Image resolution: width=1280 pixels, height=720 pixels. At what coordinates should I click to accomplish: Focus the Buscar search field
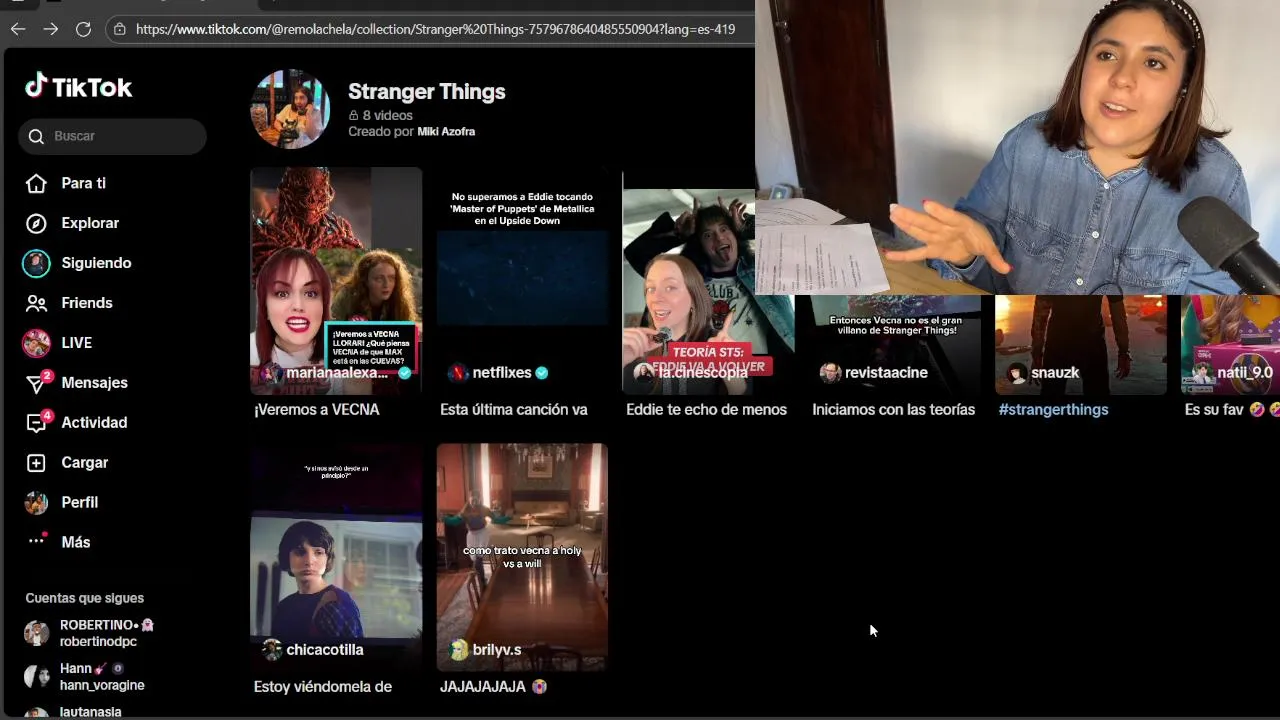[112, 136]
